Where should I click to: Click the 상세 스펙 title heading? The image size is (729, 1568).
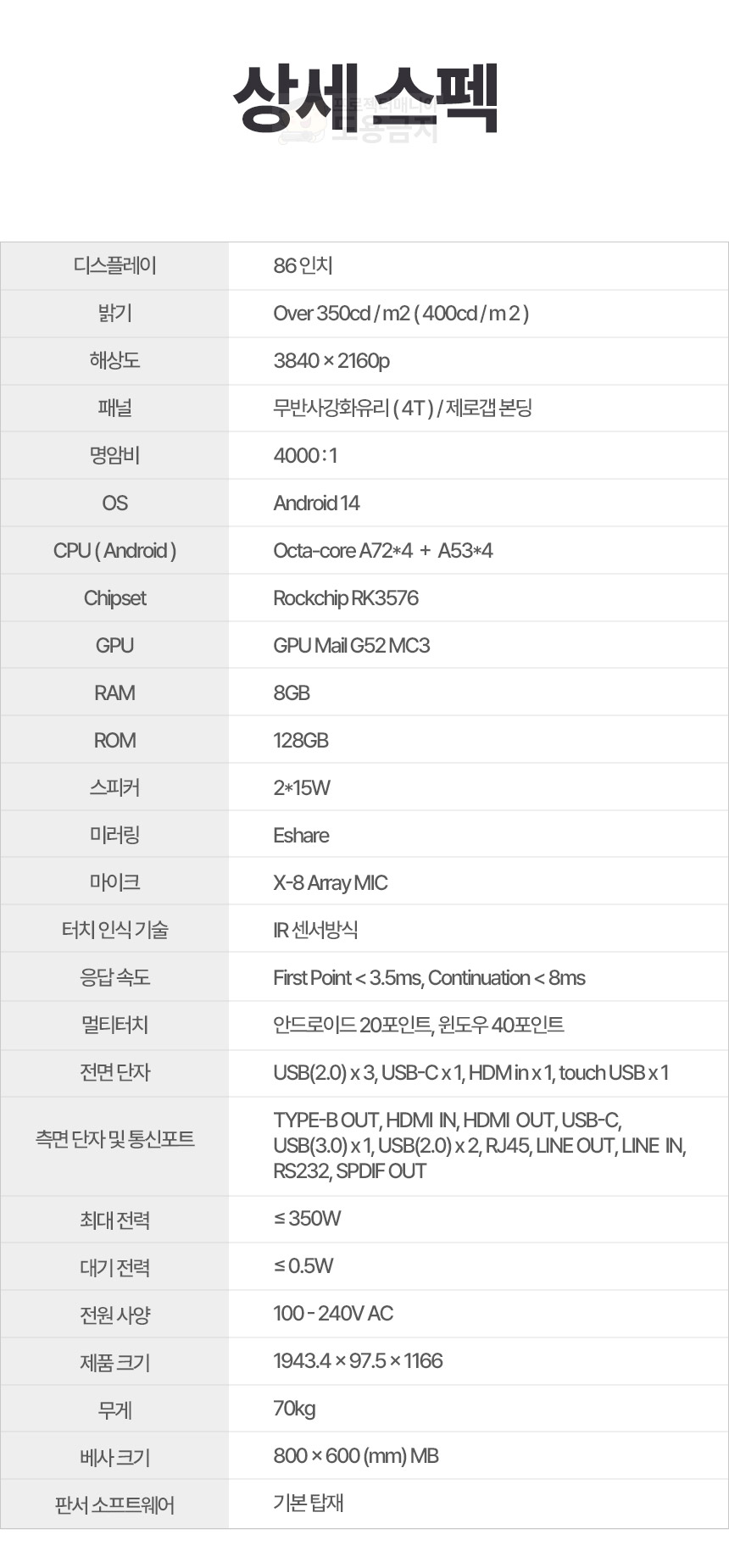364,98
